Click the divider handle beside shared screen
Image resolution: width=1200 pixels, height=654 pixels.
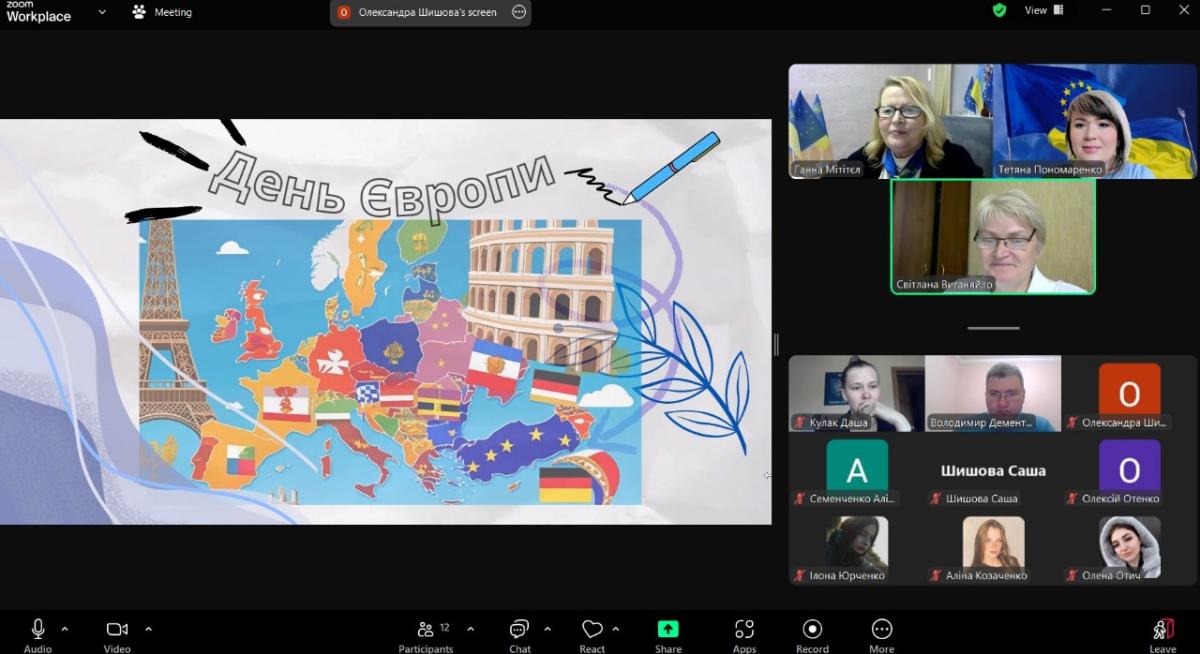coord(776,344)
